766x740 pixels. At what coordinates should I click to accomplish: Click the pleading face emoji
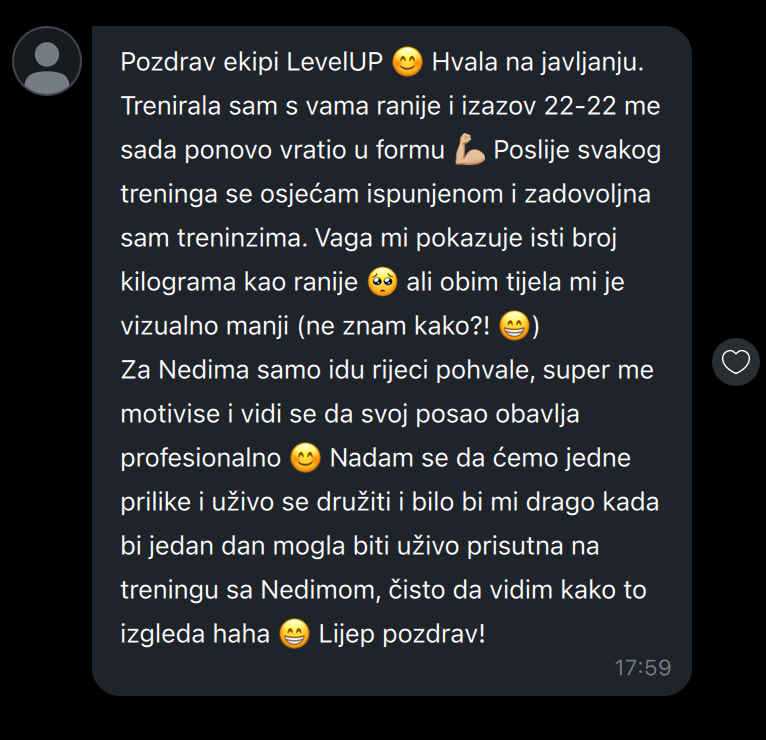coord(382,282)
